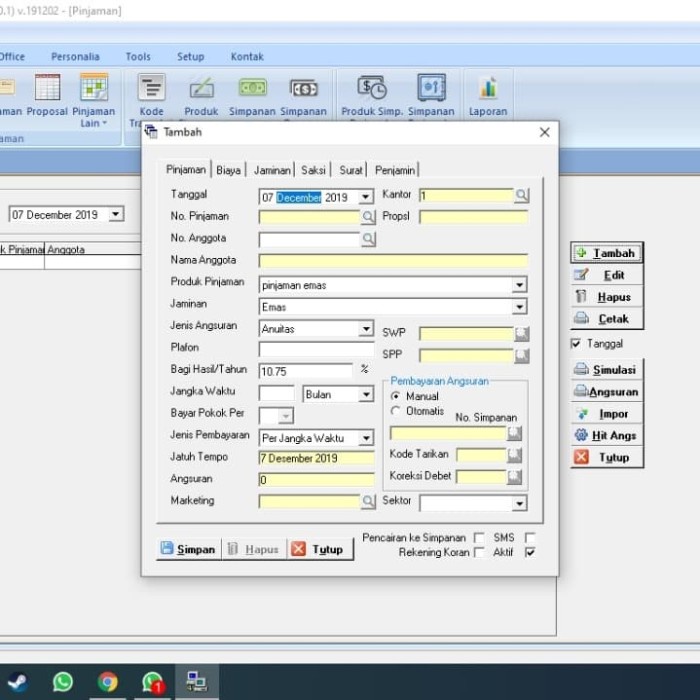Viewport: 700px width, 700px height.
Task: Open the Setup menu
Action: coord(191,57)
